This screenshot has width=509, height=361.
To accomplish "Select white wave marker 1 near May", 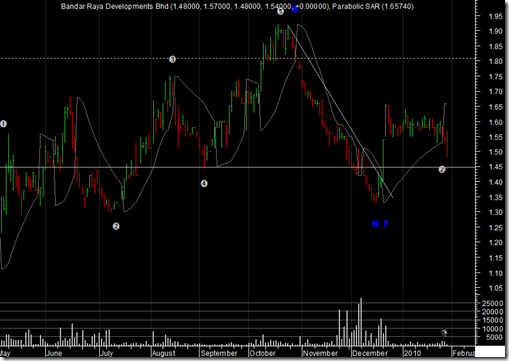I will 3,124.
